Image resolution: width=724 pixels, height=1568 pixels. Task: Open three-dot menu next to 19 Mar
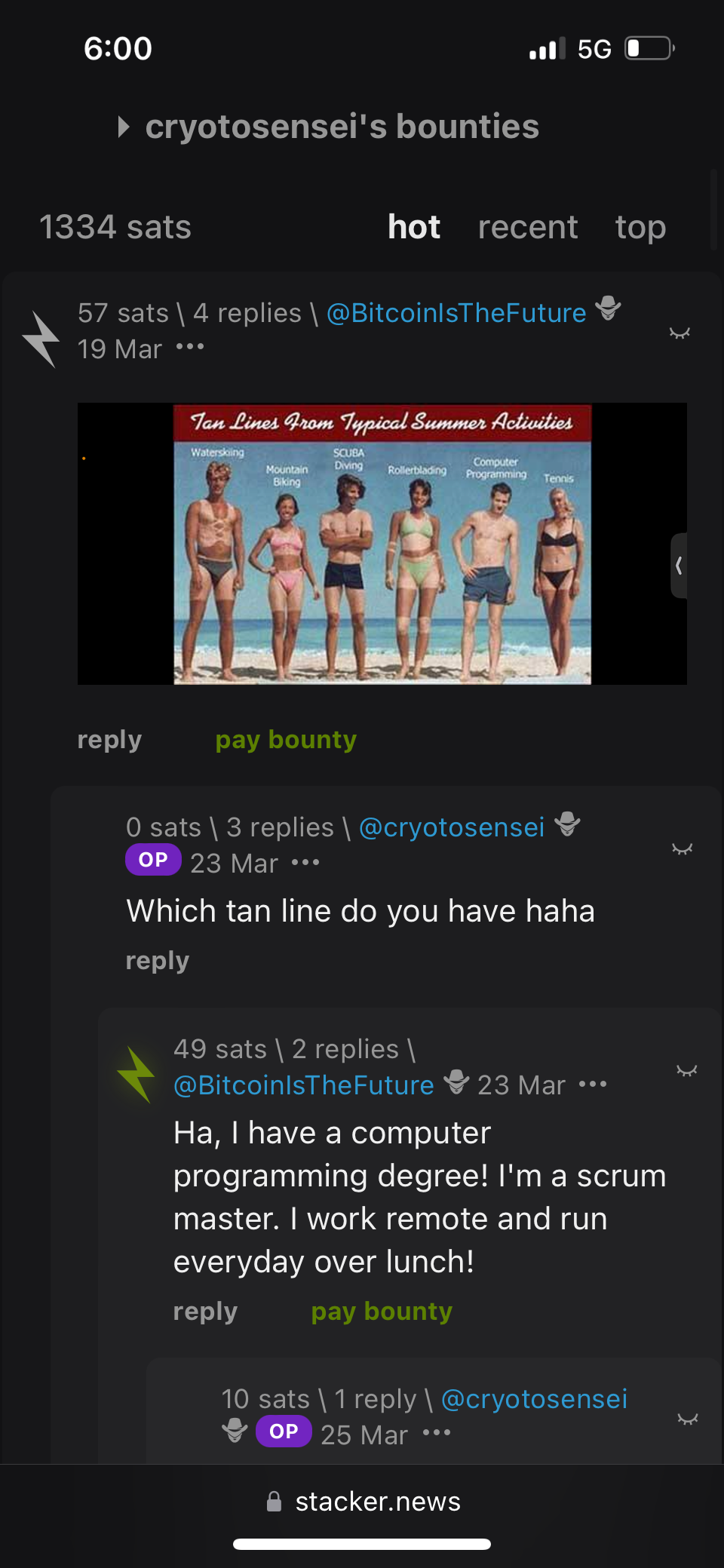(x=190, y=347)
